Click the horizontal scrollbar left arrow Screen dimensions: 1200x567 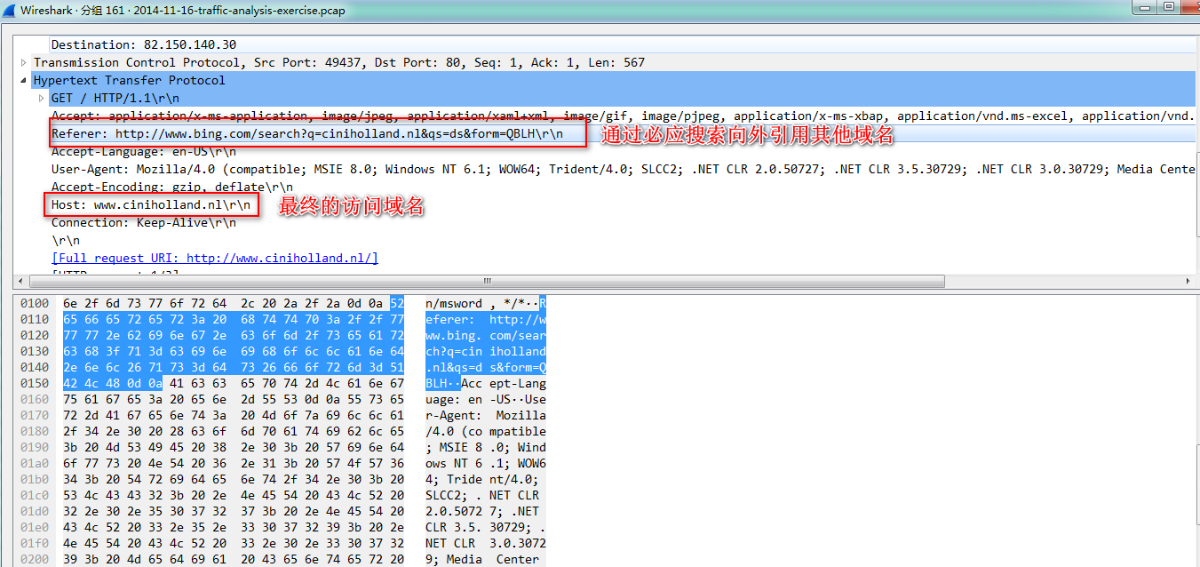coord(20,281)
